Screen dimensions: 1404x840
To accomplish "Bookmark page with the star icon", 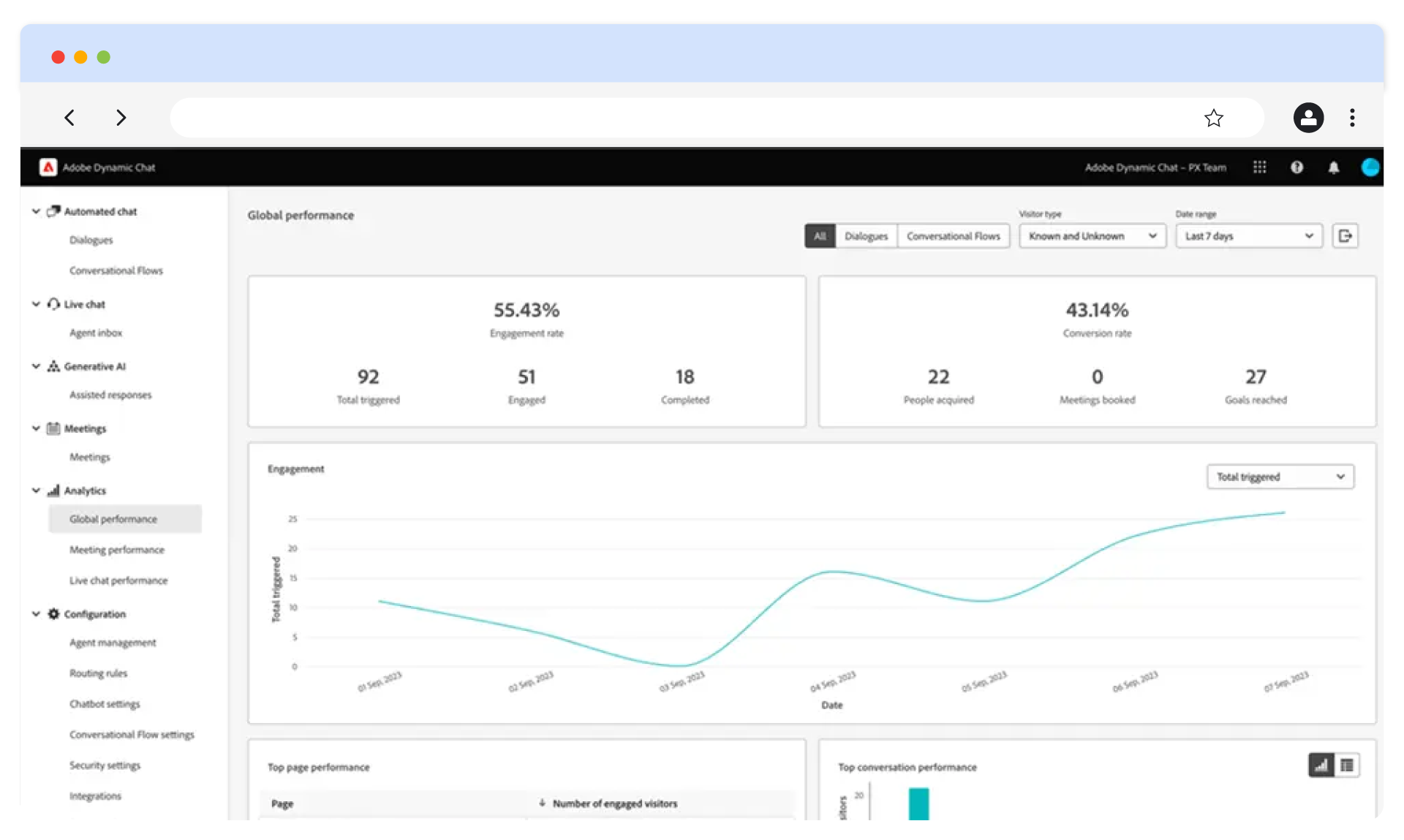I will pyautogui.click(x=1214, y=118).
